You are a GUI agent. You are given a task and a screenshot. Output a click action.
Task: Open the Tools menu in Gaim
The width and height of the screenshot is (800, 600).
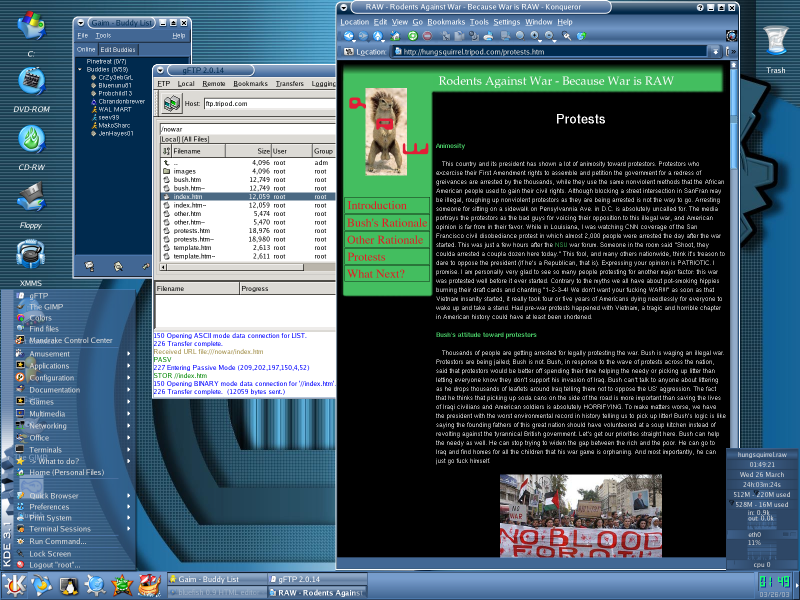[x=103, y=36]
